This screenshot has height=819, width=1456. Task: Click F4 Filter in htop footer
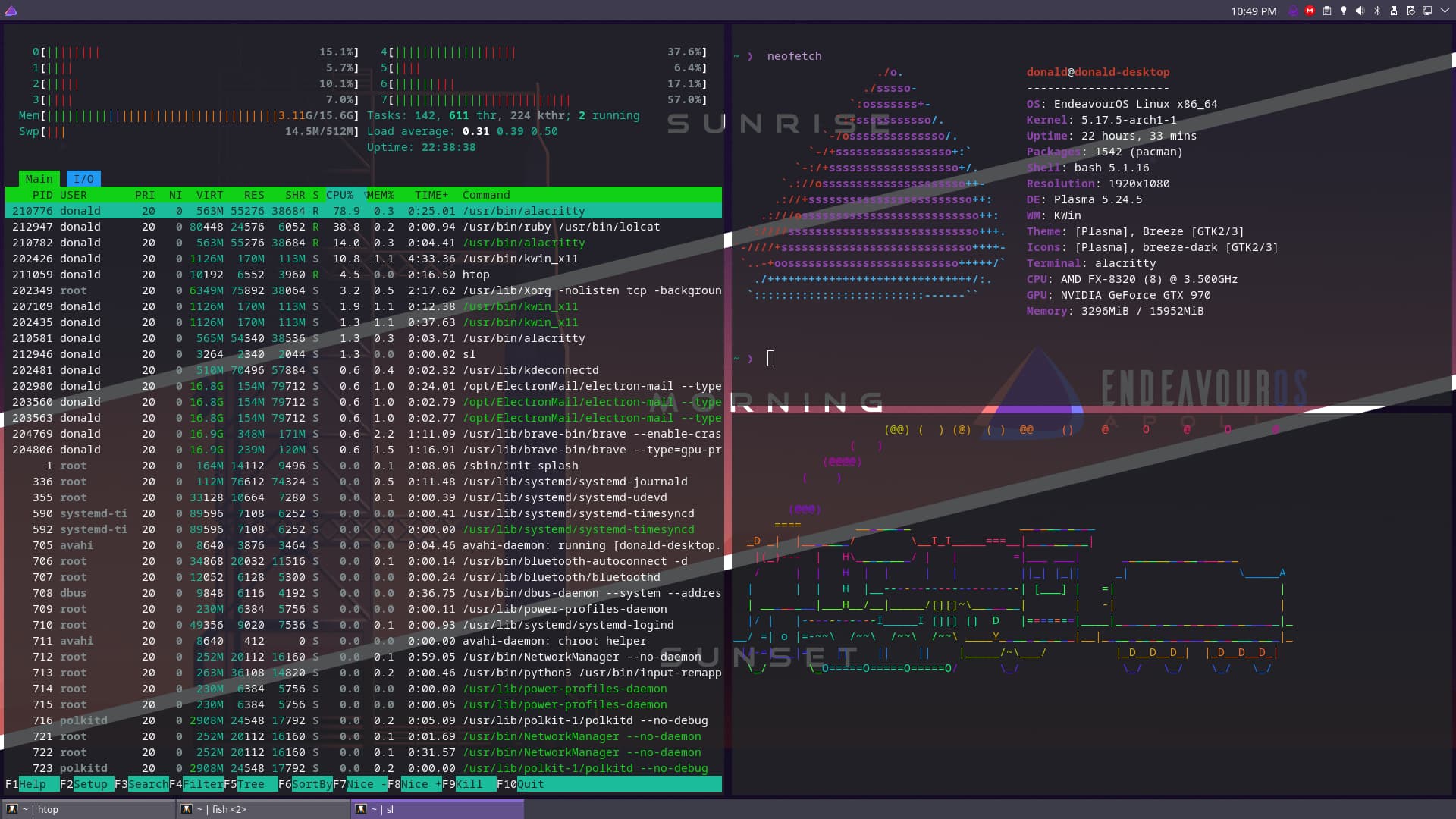click(196, 784)
